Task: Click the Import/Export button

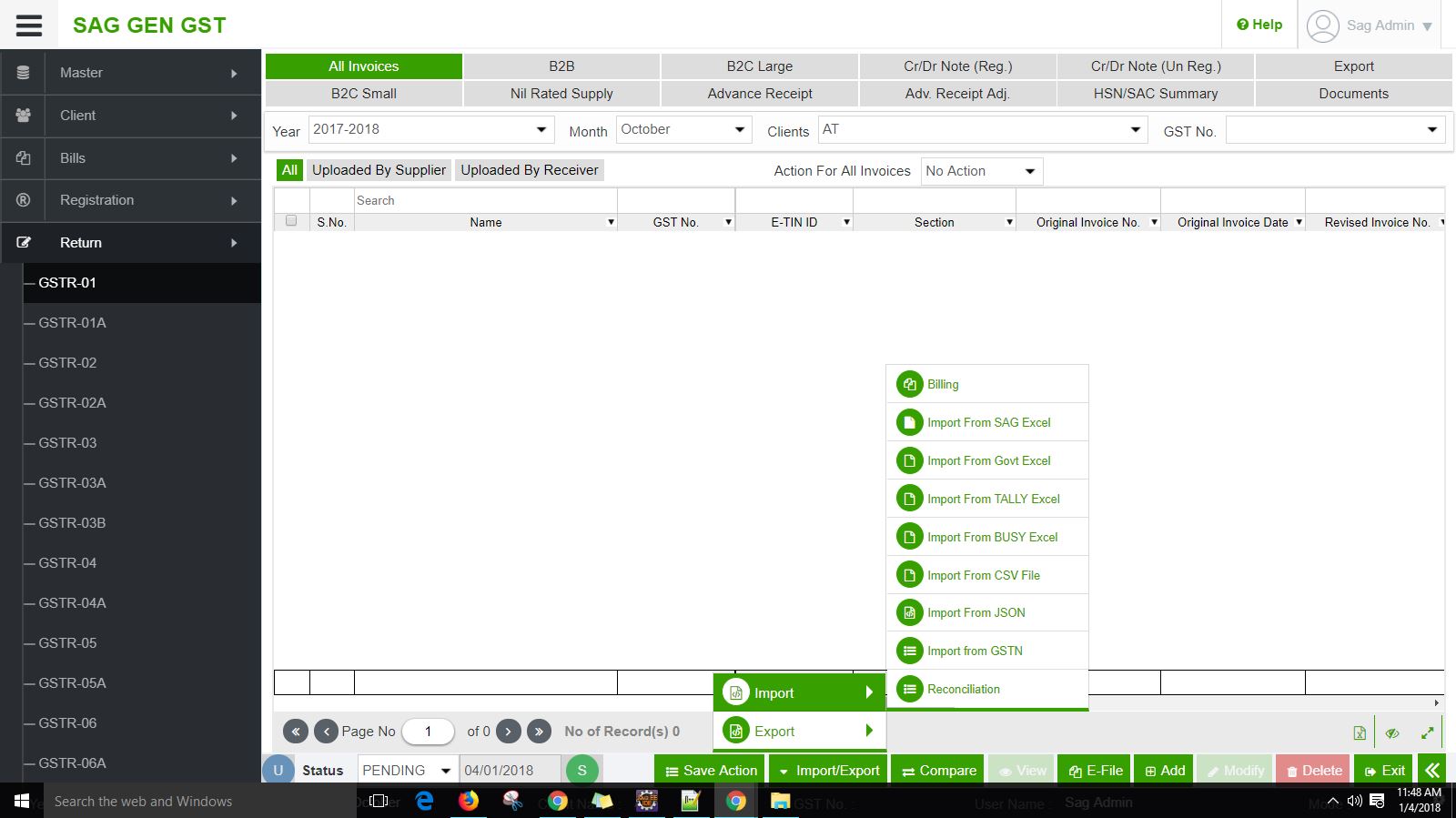Action: click(828, 770)
